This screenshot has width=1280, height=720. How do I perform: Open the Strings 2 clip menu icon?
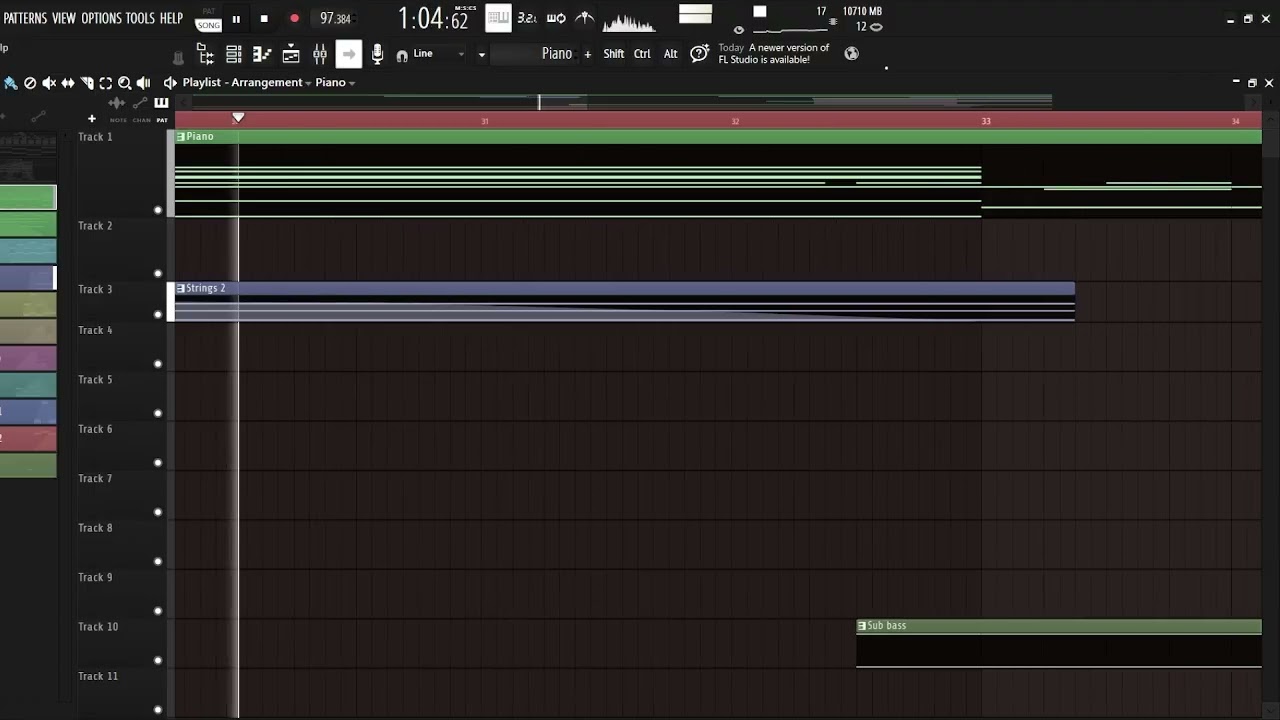click(x=181, y=288)
